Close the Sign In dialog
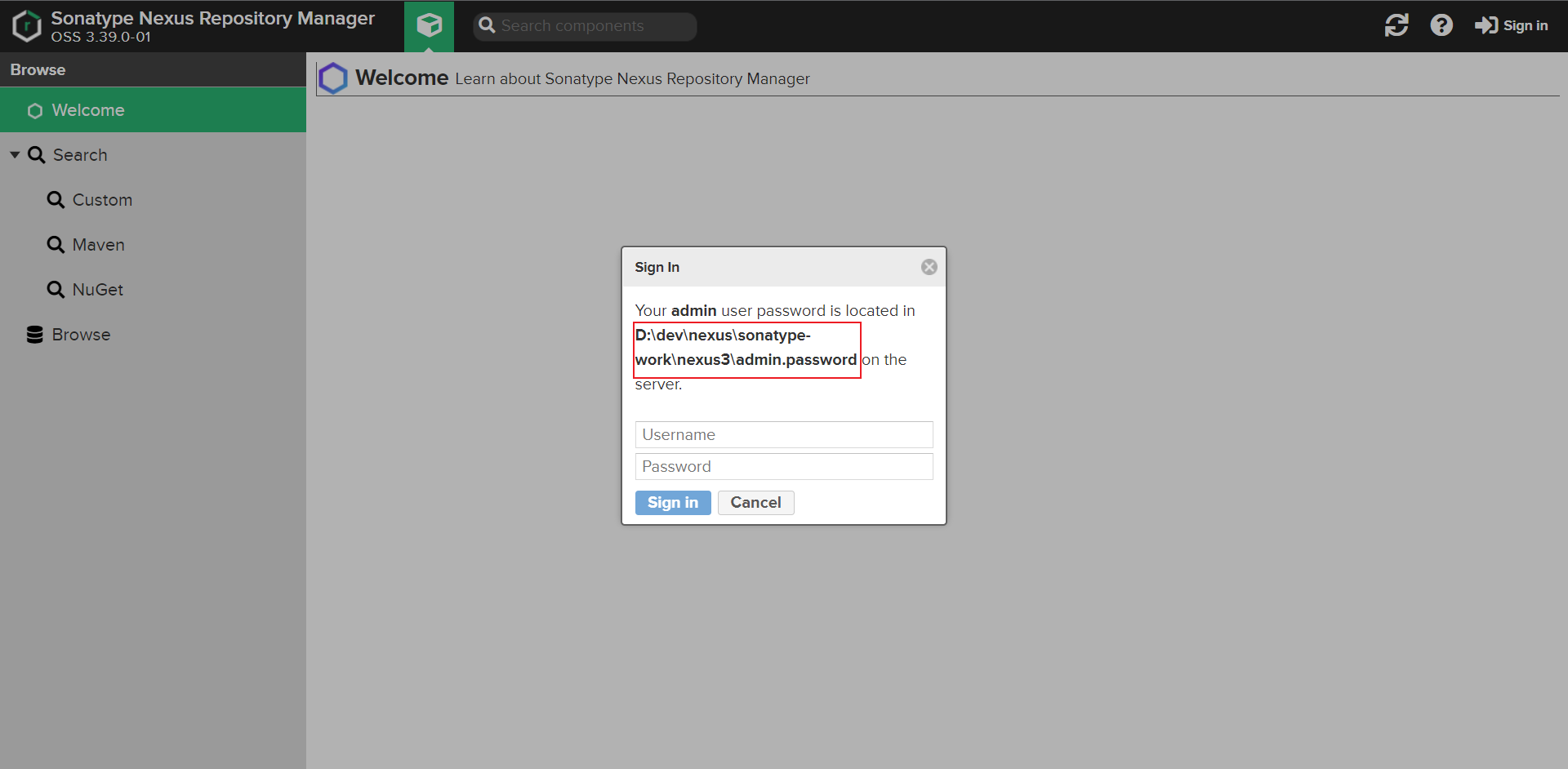 [x=929, y=267]
